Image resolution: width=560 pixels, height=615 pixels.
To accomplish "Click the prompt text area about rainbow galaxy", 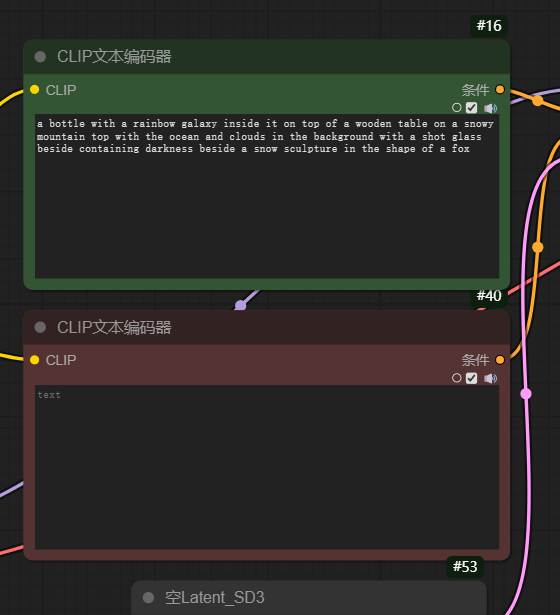I will click(267, 196).
